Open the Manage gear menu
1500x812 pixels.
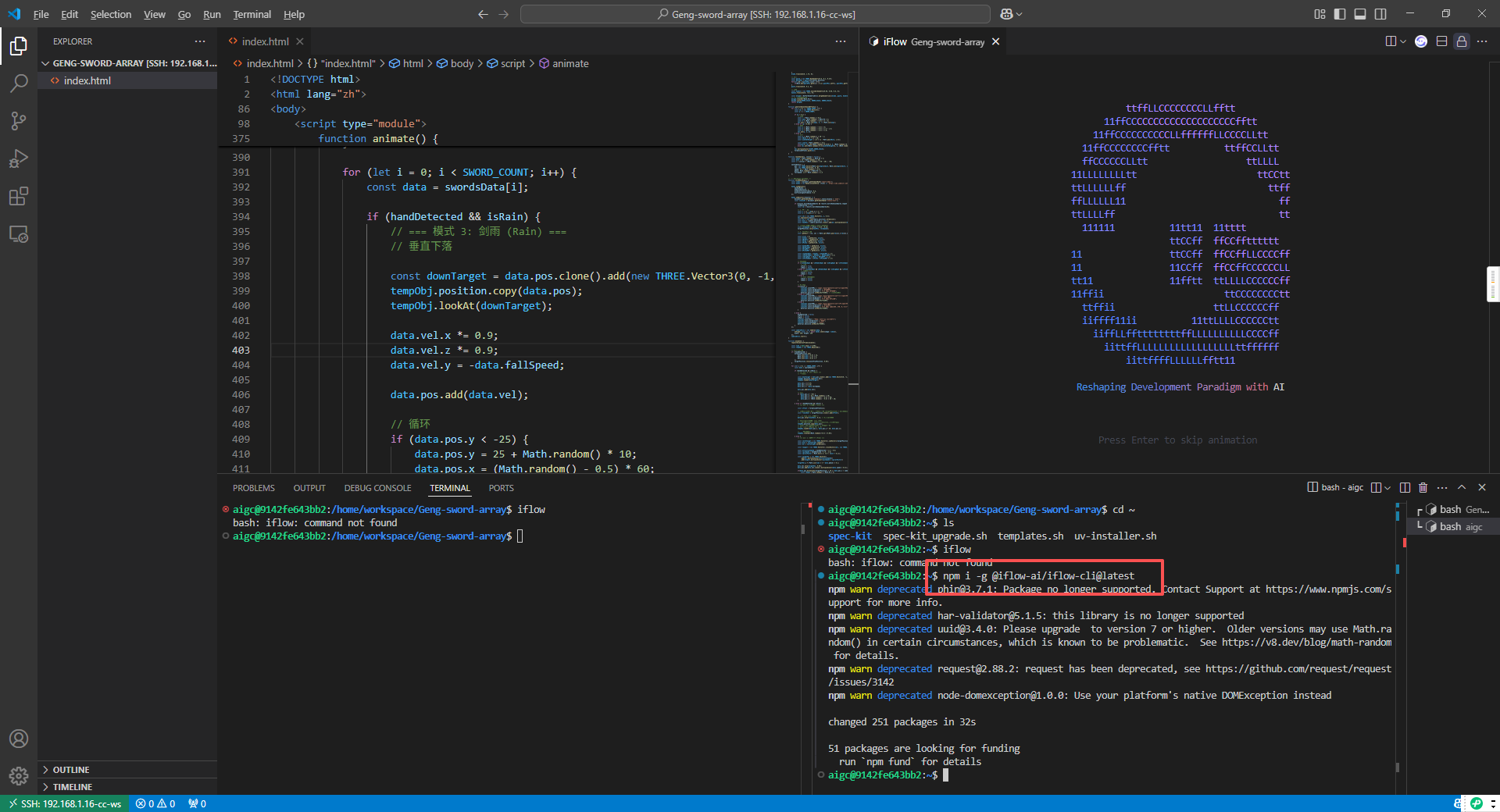point(19,775)
